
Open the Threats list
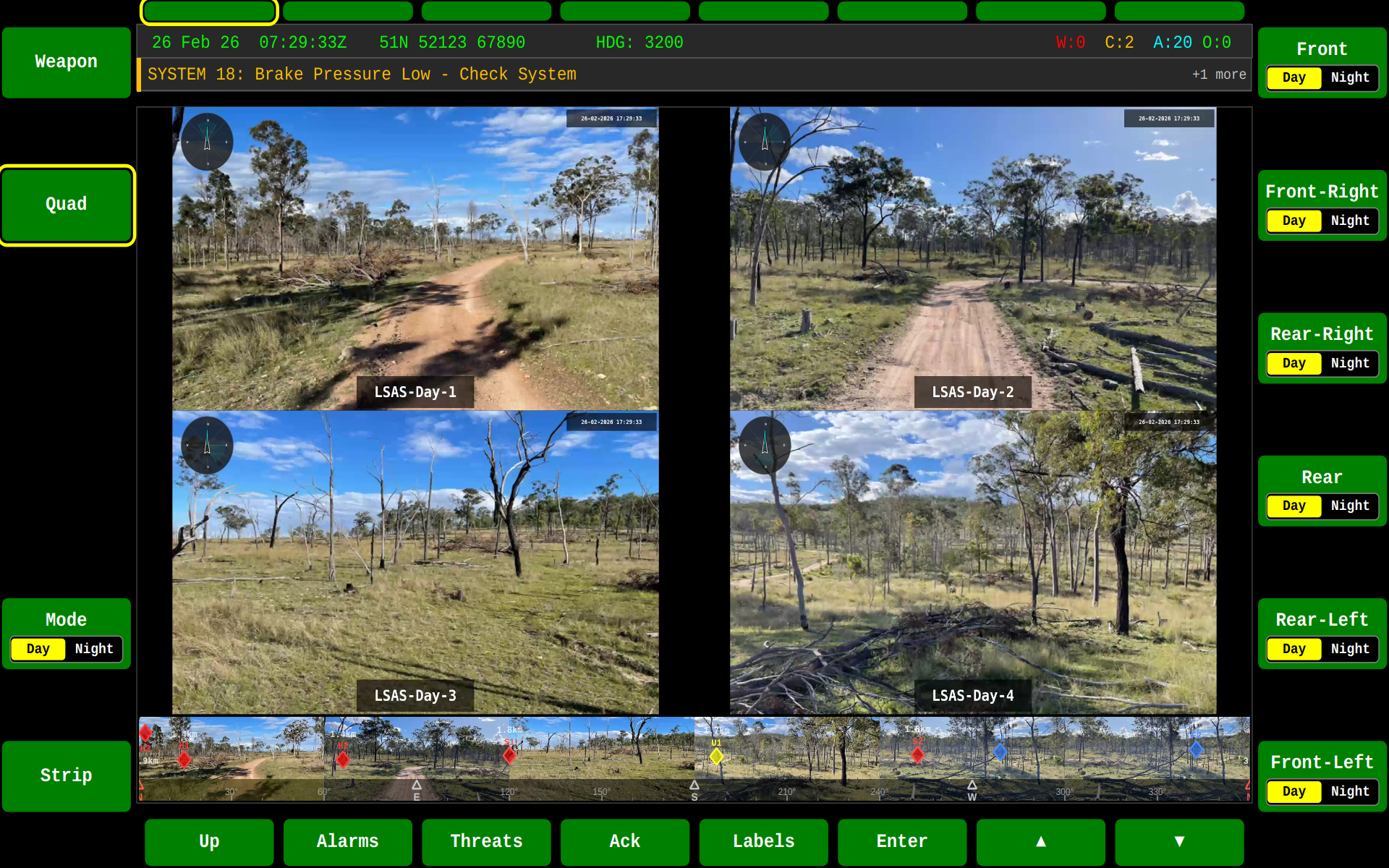coord(486,841)
